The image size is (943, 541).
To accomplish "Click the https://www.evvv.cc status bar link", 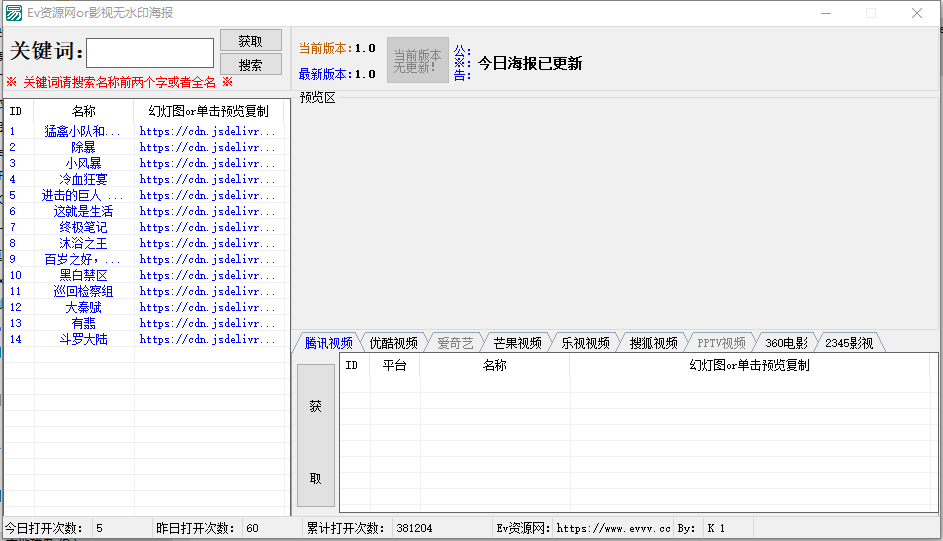I will pyautogui.click(x=613, y=528).
